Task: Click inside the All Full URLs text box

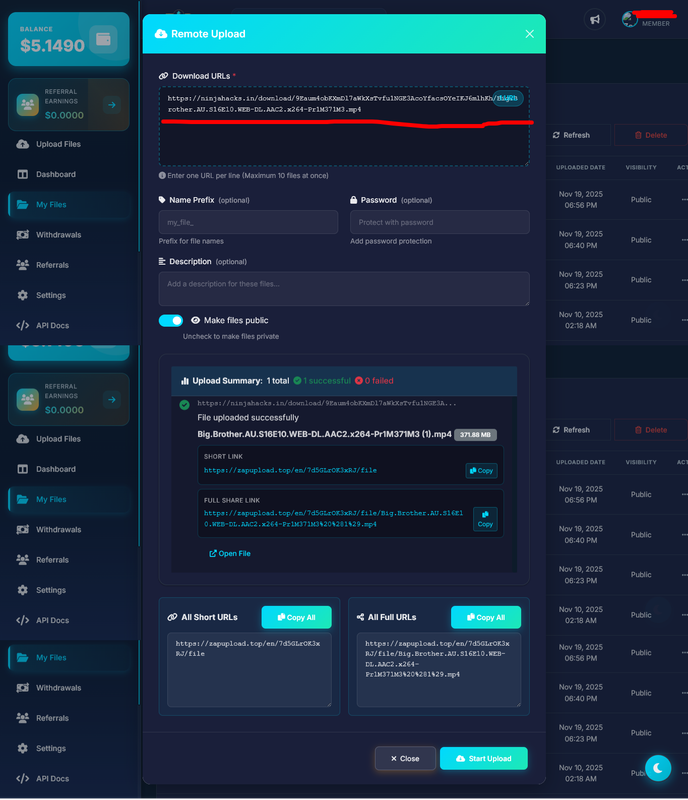Action: coord(439,670)
